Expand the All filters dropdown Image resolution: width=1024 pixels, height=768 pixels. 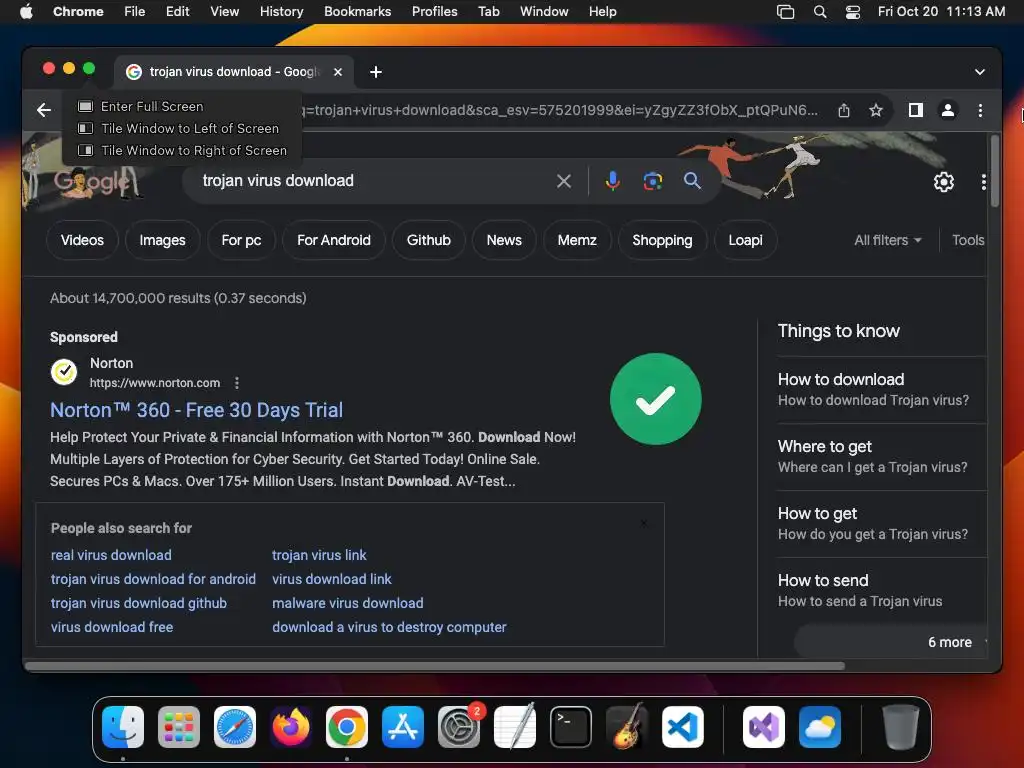[x=888, y=240]
